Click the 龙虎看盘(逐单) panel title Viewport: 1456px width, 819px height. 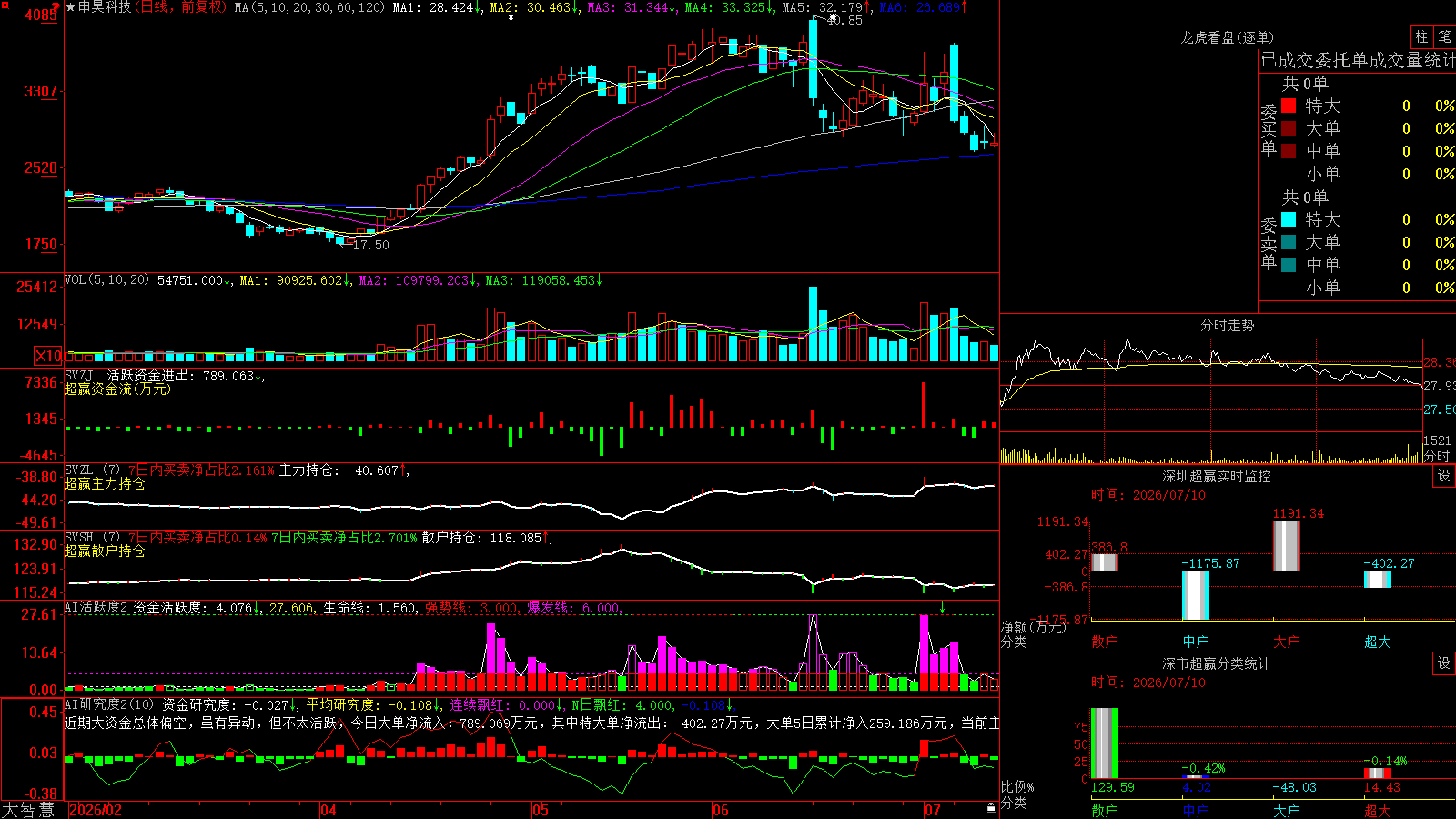tap(1227, 37)
